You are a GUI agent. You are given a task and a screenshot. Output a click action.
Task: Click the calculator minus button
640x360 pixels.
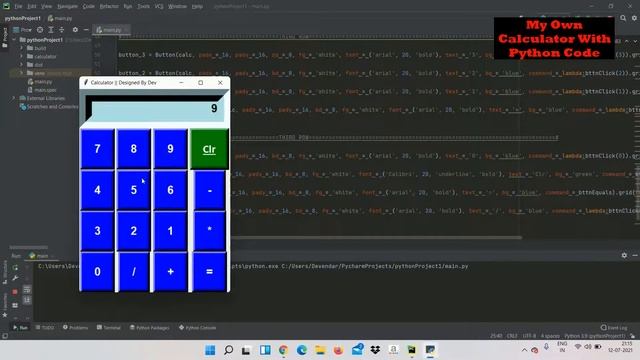(209, 190)
